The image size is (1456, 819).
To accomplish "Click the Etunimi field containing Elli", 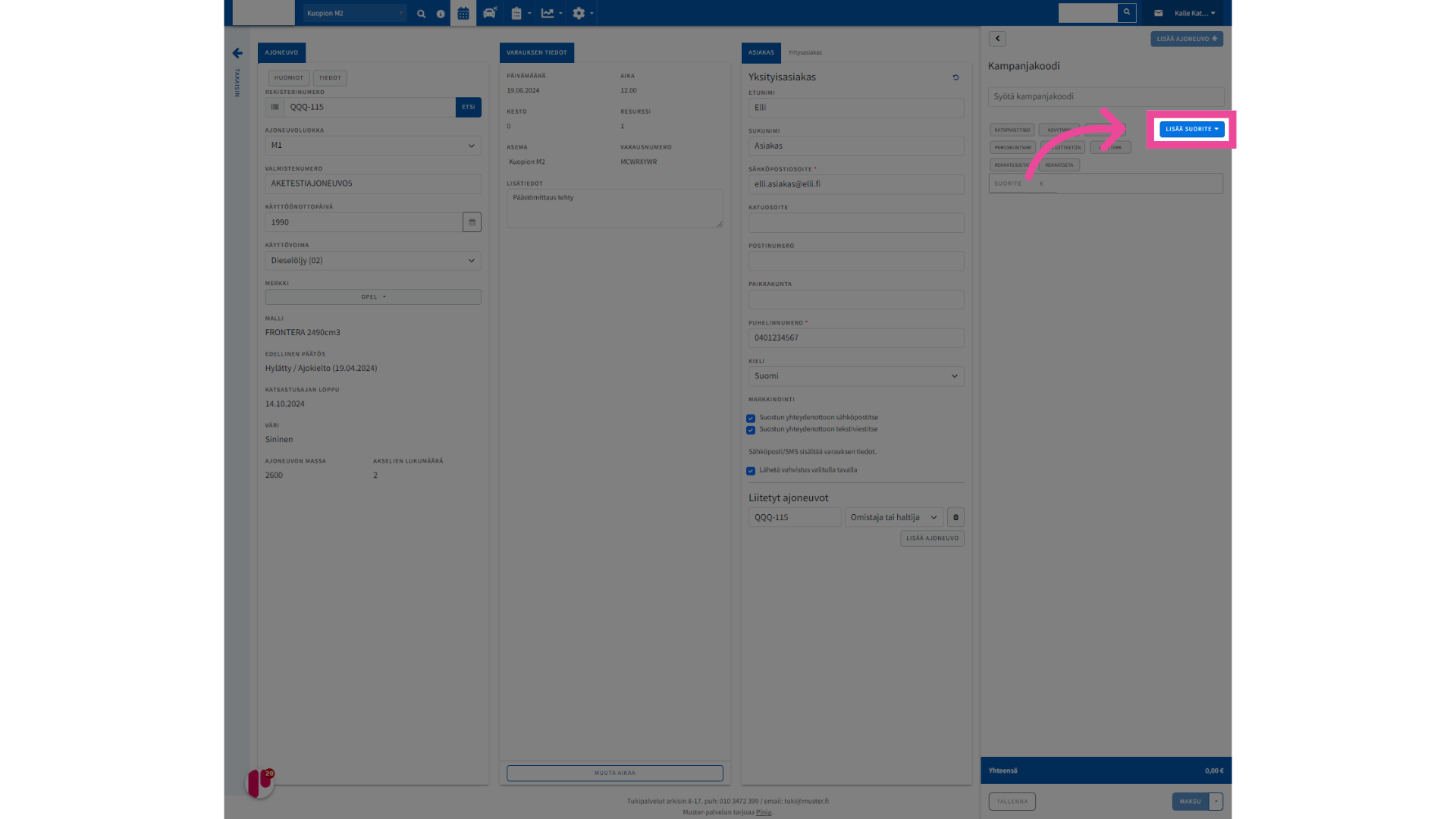I will coord(856,108).
